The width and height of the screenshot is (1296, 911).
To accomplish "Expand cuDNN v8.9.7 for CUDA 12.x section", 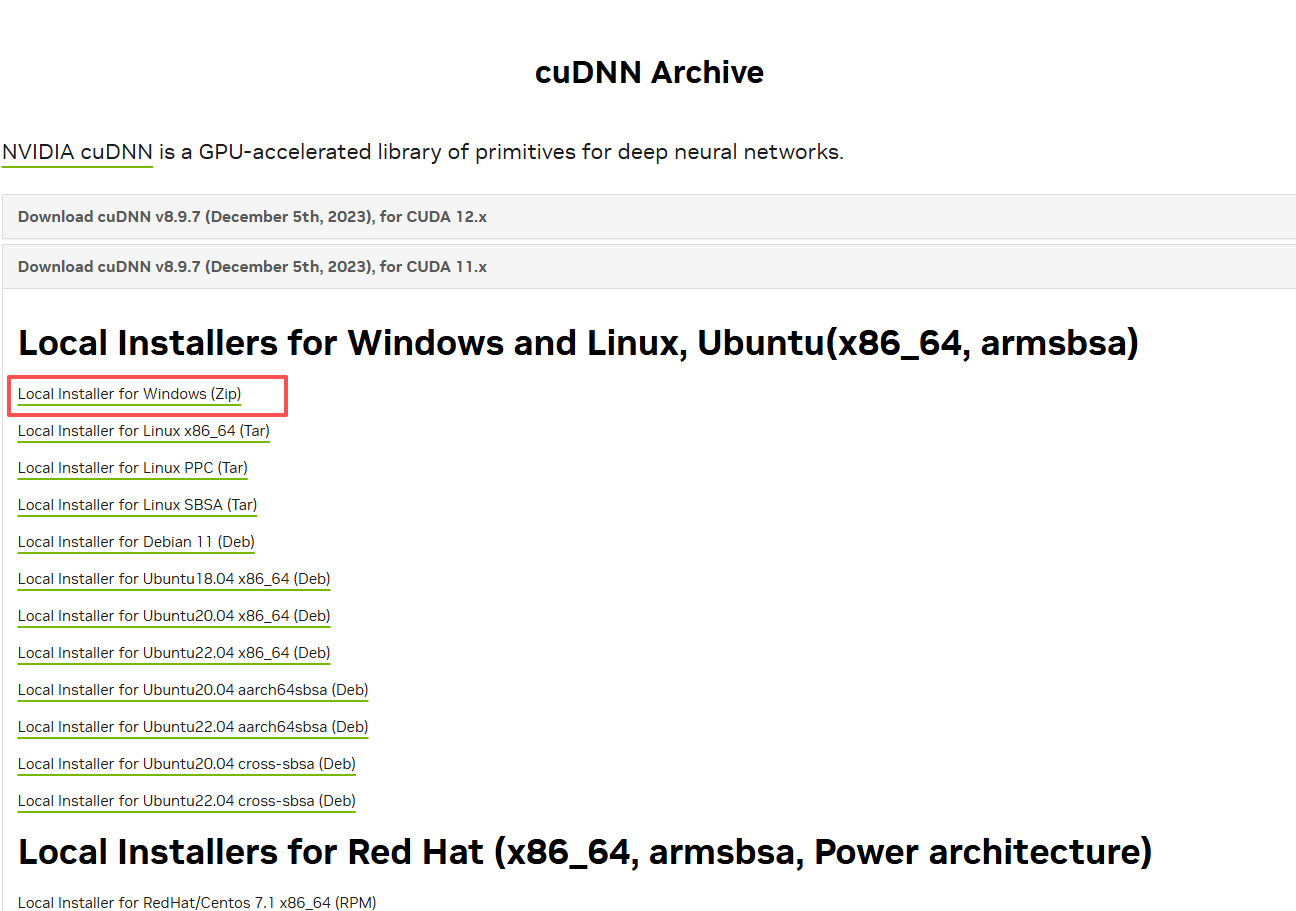I will pos(649,217).
